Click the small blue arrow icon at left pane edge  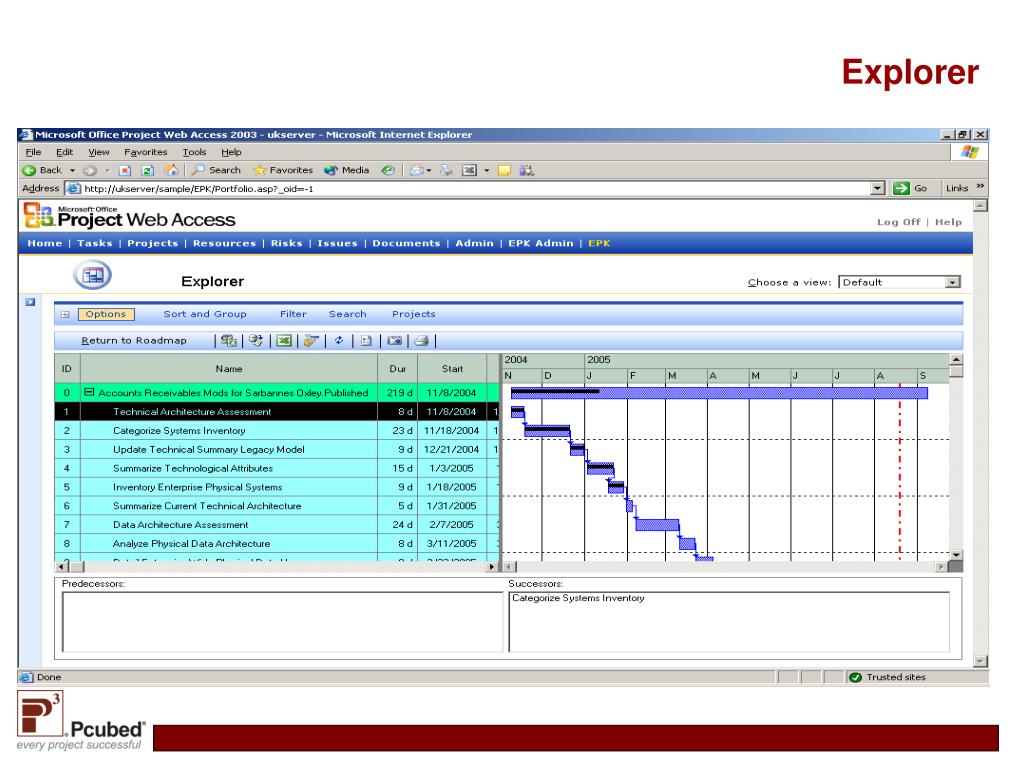(x=30, y=302)
